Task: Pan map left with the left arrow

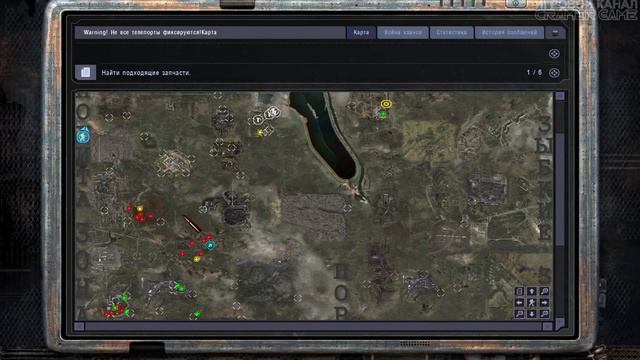Action: coord(520,302)
